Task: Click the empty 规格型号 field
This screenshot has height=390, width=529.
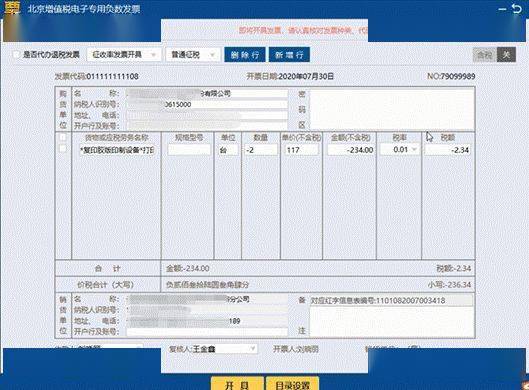Action: (x=189, y=150)
